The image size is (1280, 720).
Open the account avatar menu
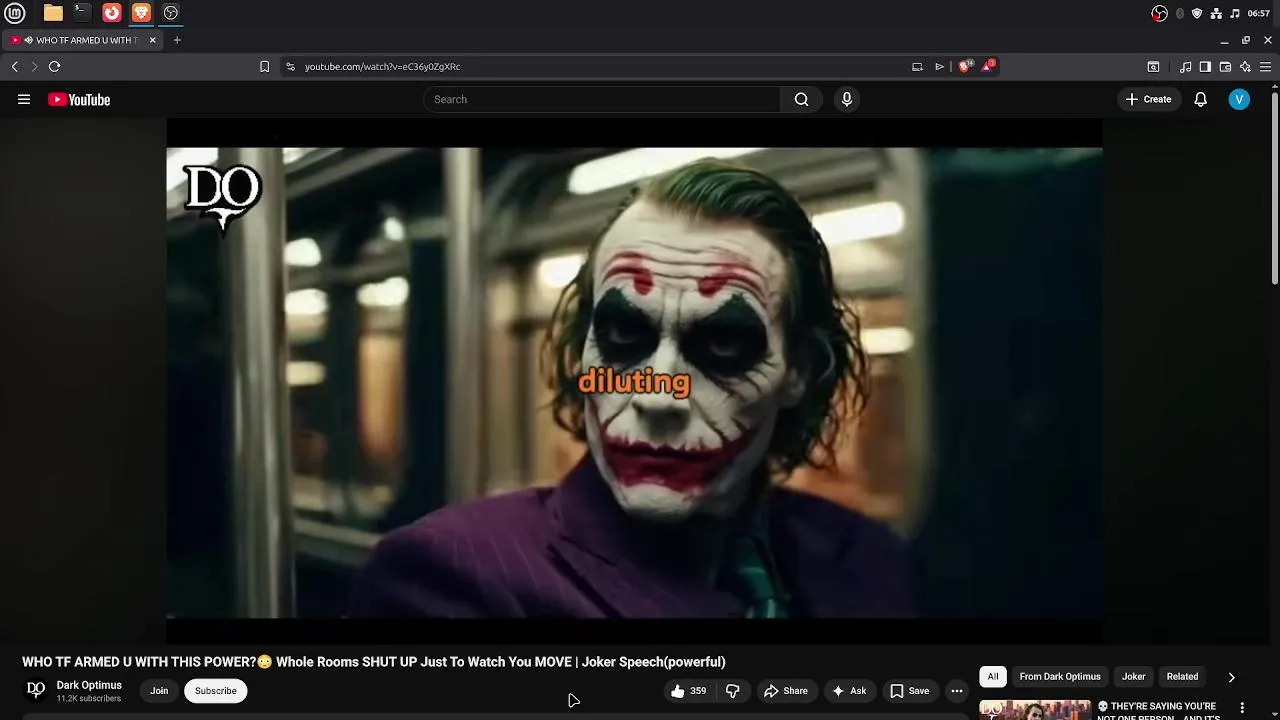tap(1239, 99)
